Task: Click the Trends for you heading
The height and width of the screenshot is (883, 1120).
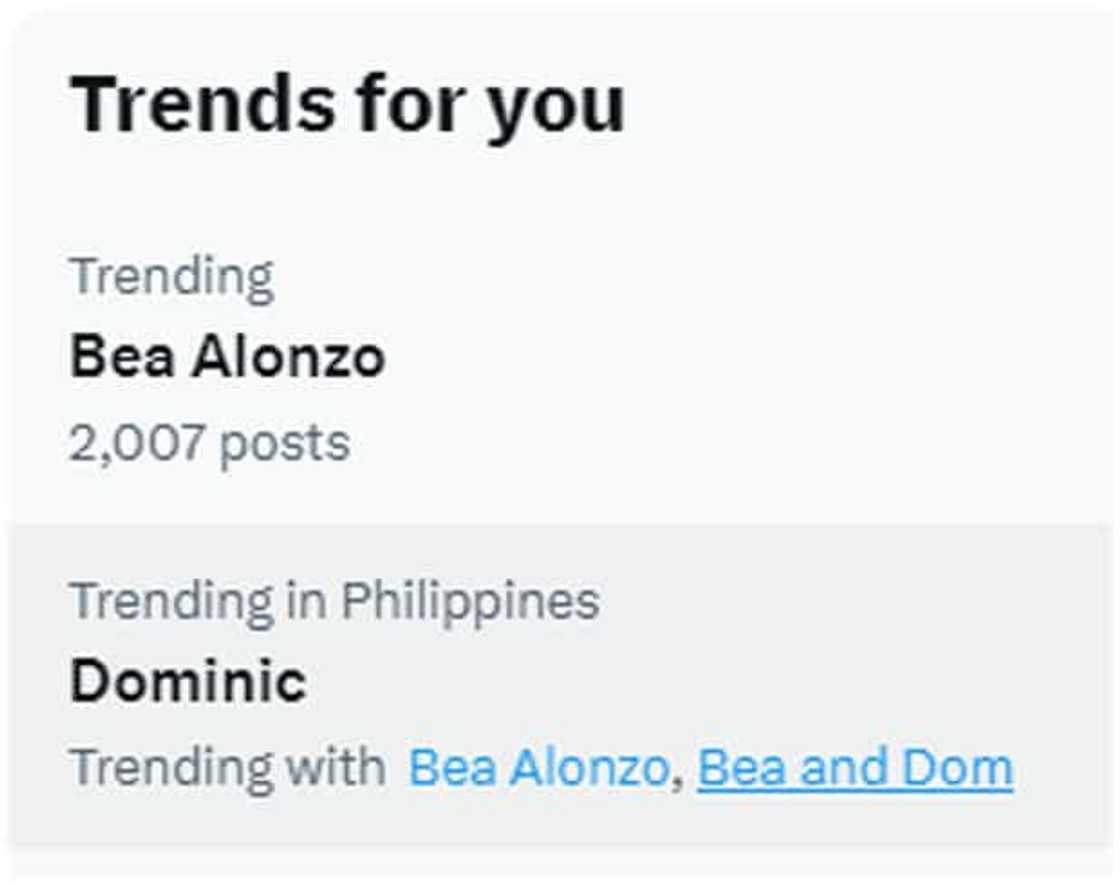Action: [347, 104]
